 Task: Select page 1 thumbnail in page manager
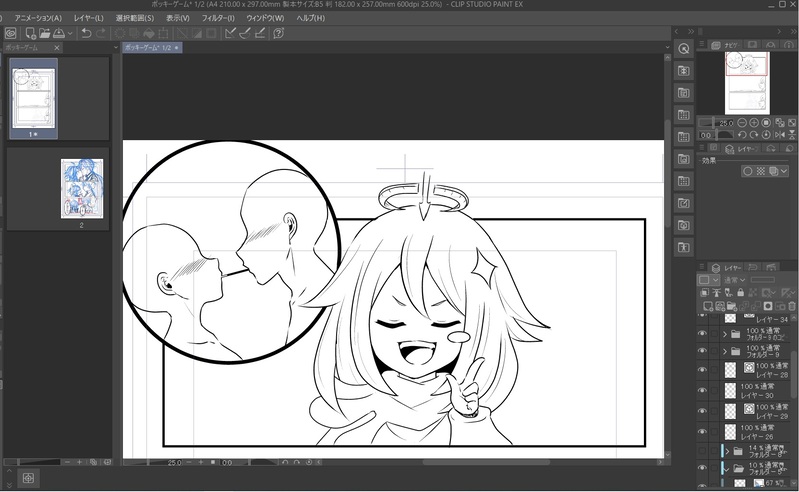34,98
